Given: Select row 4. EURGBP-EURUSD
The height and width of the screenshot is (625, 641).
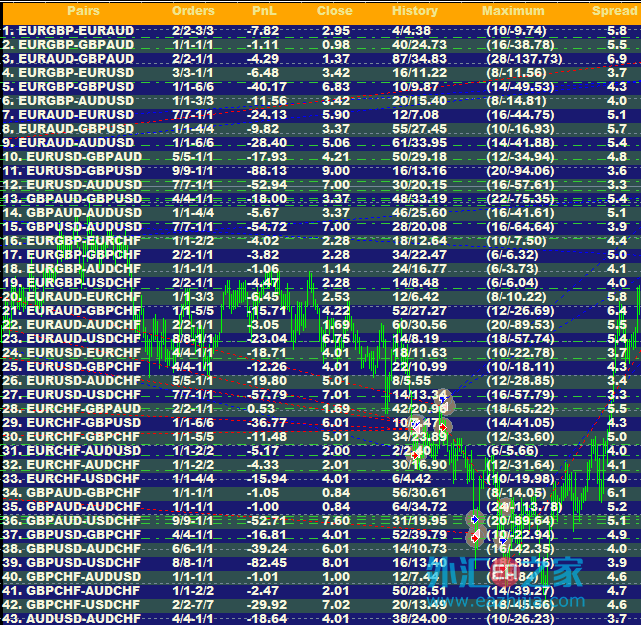Looking at the screenshot, I should (x=322, y=73).
